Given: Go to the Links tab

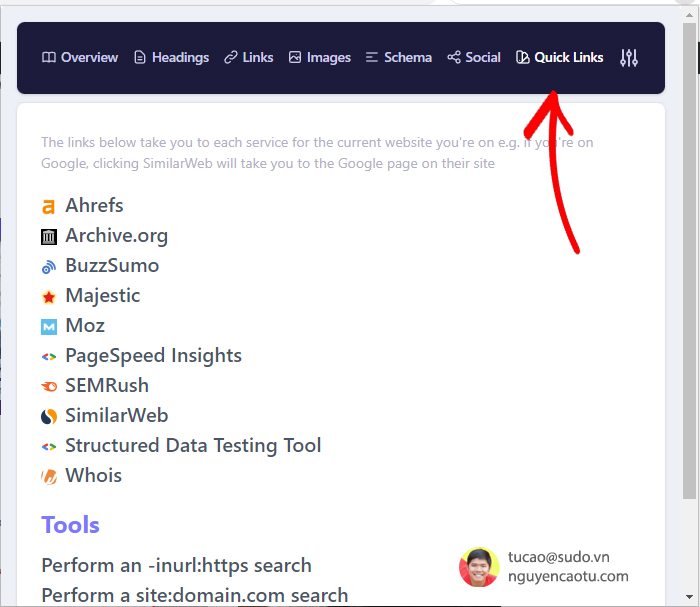Looking at the screenshot, I should click(248, 58).
